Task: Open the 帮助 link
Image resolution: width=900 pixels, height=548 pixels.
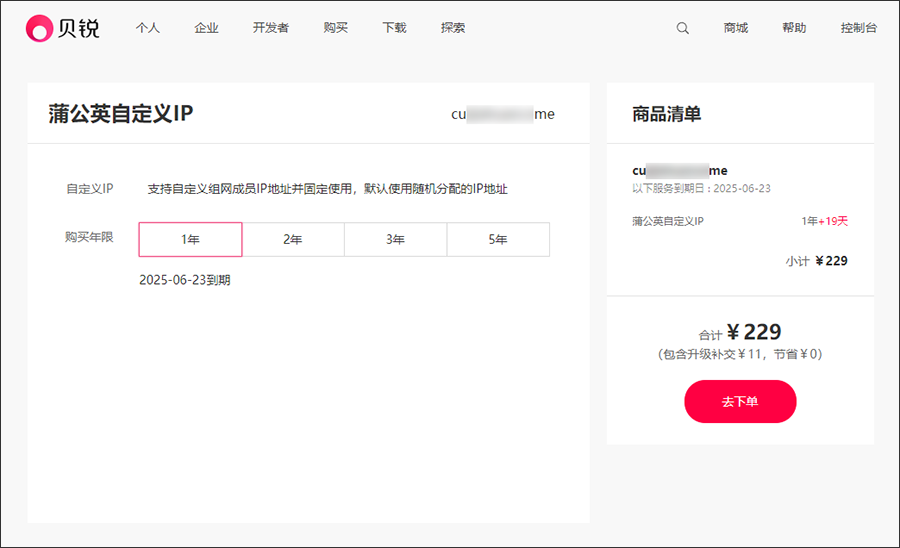Action: (794, 28)
